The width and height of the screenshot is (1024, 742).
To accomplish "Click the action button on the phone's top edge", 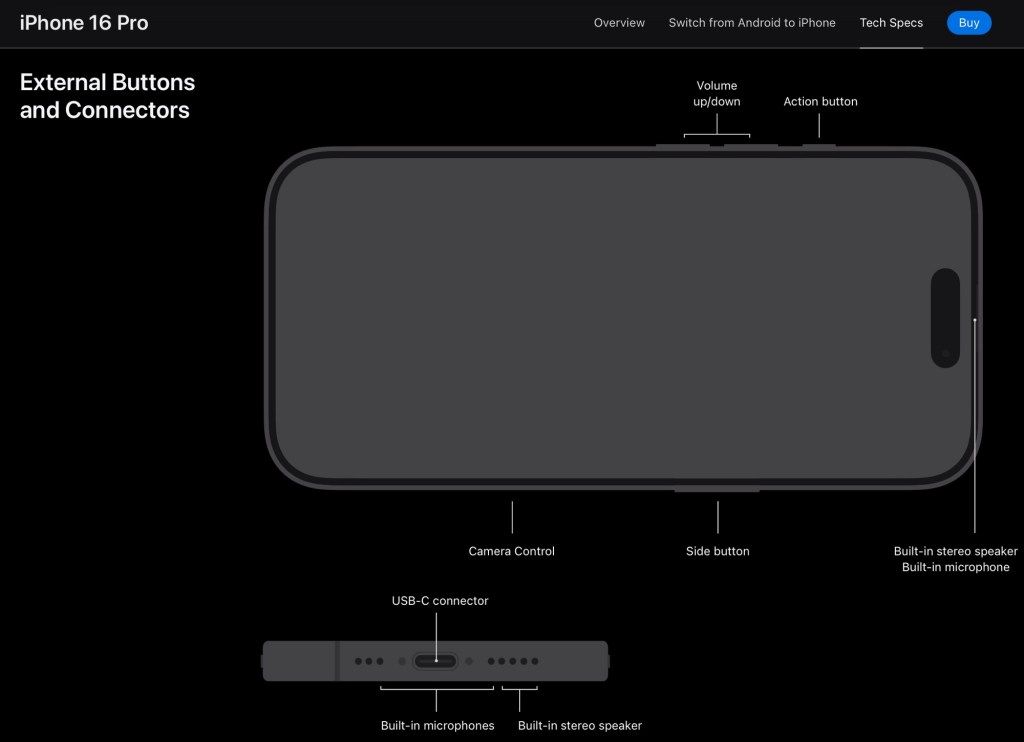I will [820, 145].
